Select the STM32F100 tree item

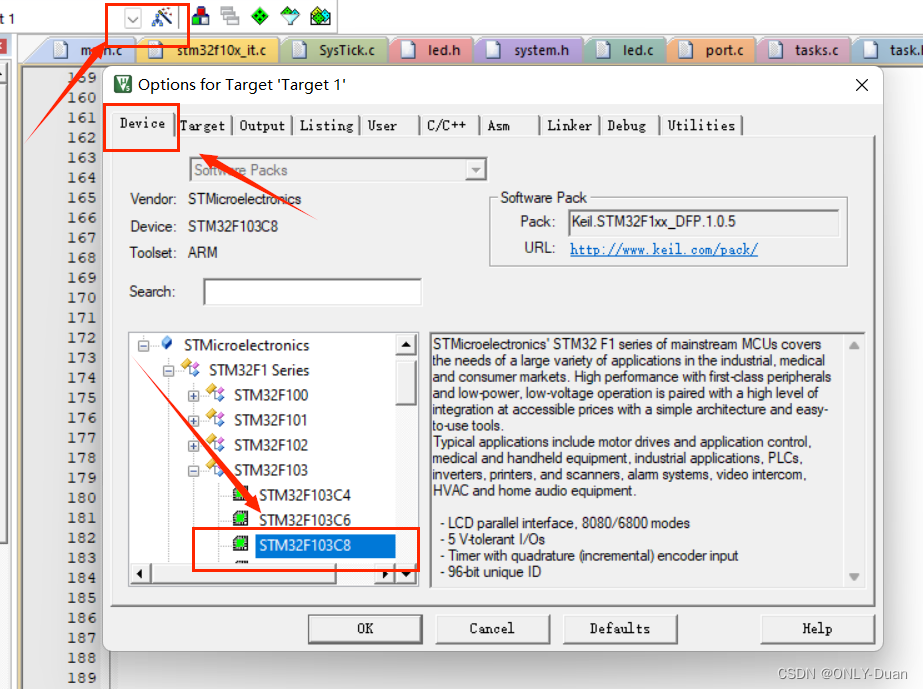pyautogui.click(x=271, y=395)
